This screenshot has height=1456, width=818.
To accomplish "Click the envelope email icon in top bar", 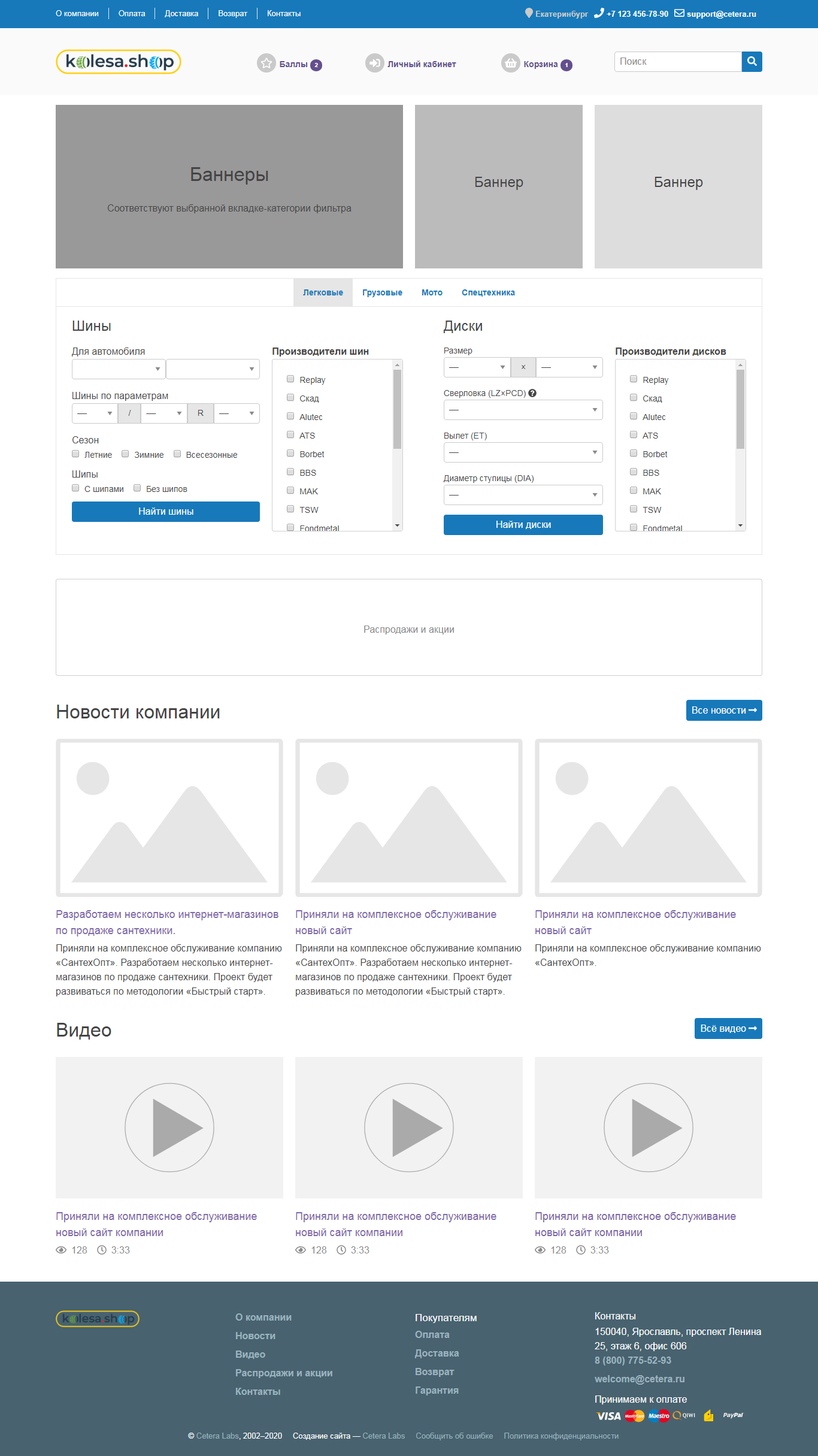I will point(679,13).
